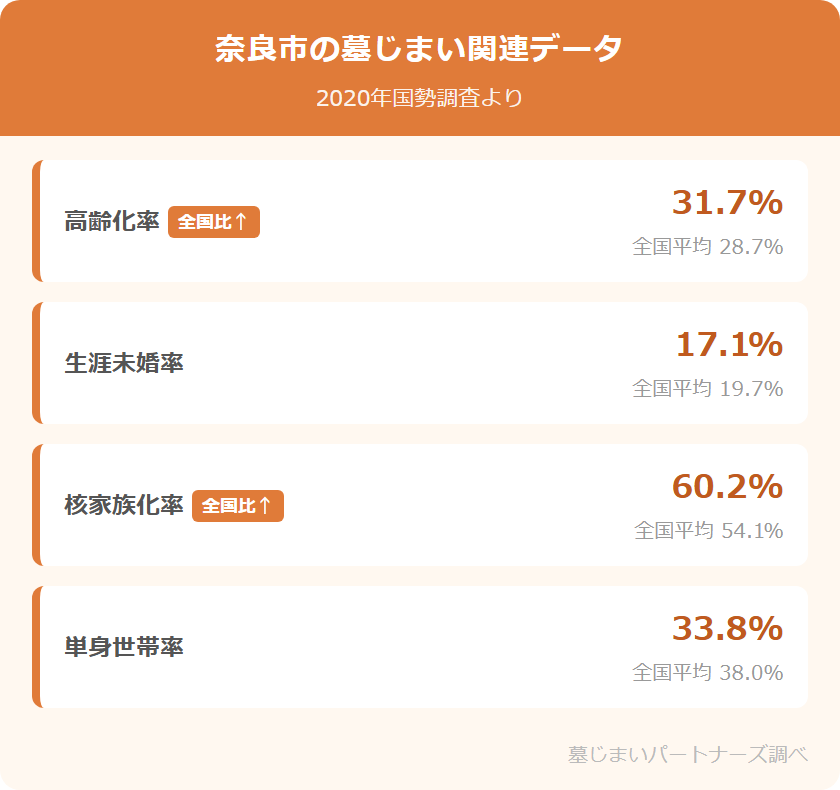The width and height of the screenshot is (840, 790).
Task: Click the 単身世帯率 label
Action: 124,647
